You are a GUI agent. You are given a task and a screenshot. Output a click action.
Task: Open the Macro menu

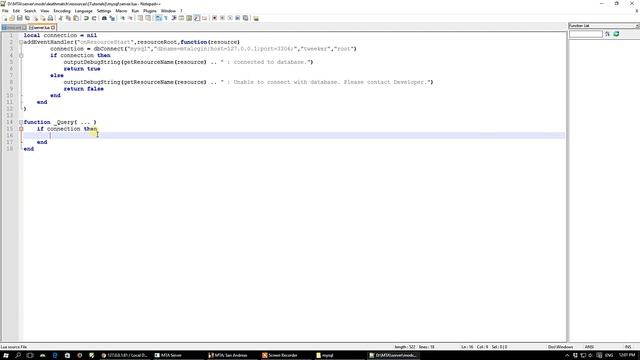click(121, 11)
